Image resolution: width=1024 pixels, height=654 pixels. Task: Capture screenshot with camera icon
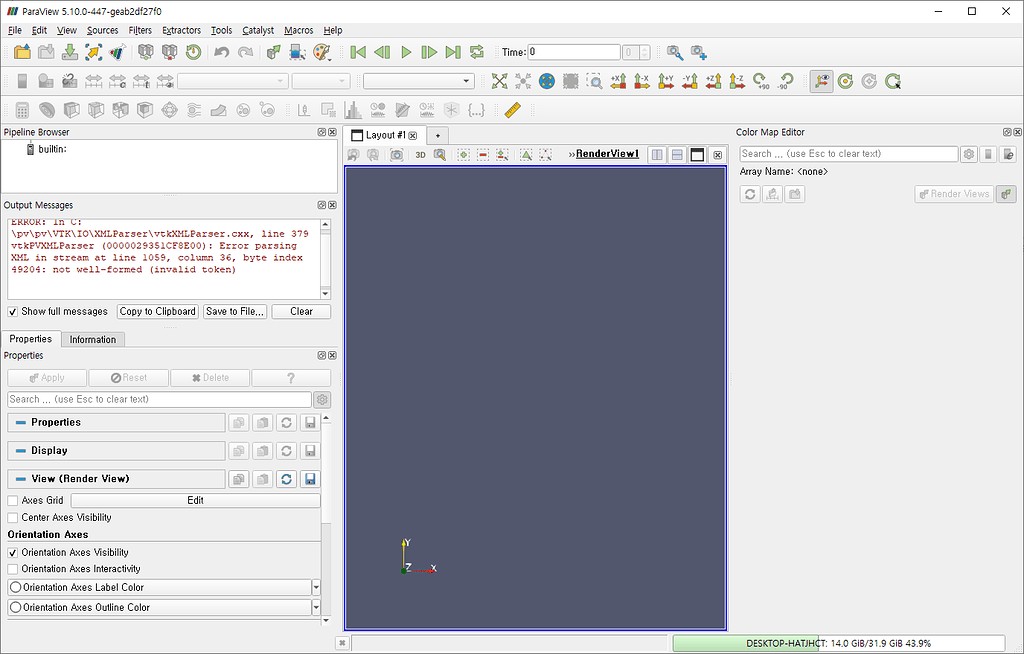coord(396,155)
